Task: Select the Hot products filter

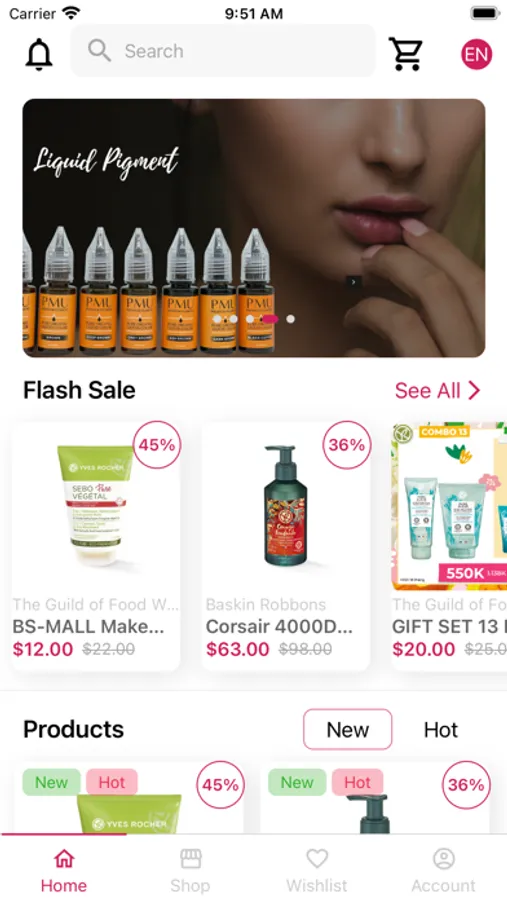Action: click(440, 730)
